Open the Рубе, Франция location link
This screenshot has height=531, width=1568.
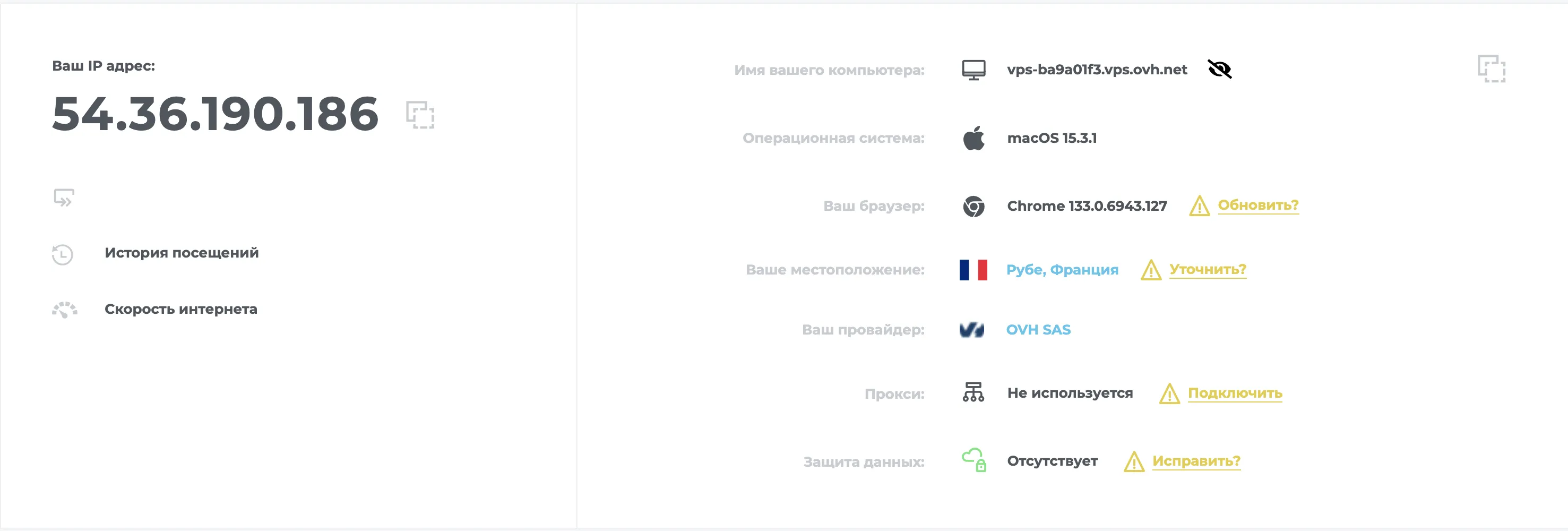[1062, 270]
